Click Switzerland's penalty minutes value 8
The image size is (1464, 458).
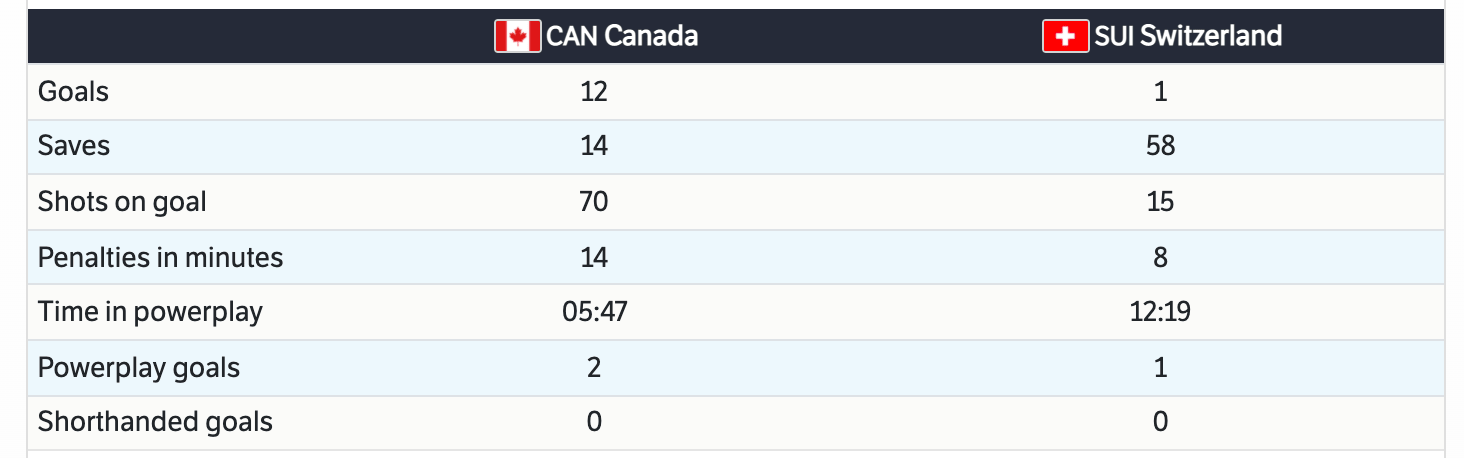pos(1160,258)
